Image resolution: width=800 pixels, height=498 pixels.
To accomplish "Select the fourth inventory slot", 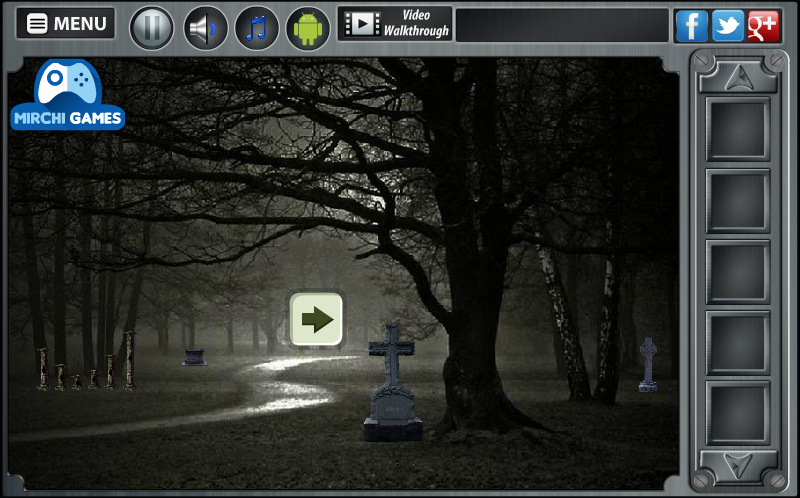I will [x=738, y=343].
